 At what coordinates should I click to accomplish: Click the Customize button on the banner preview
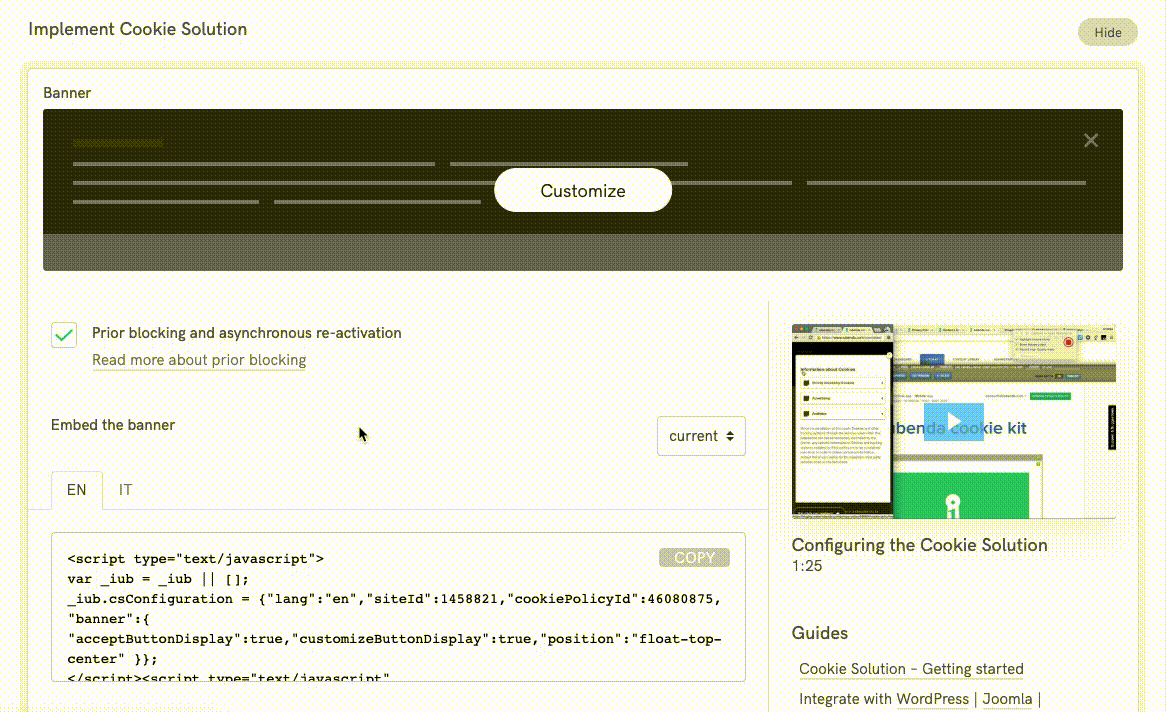[x=583, y=190]
